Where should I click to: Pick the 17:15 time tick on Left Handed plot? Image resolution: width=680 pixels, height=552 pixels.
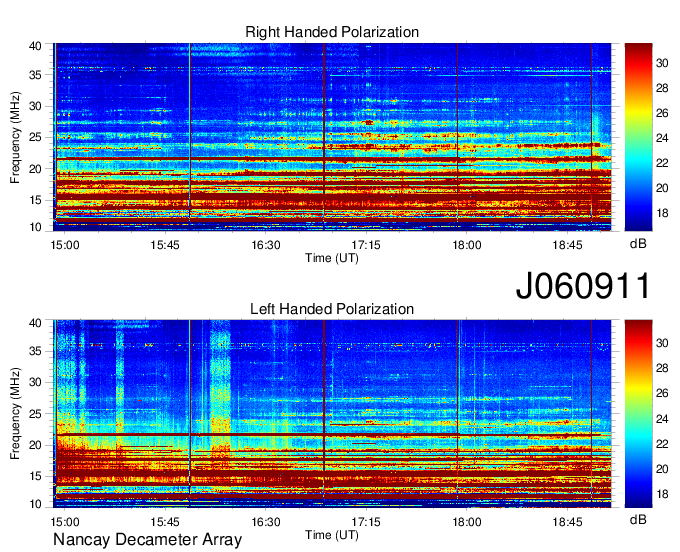366,522
